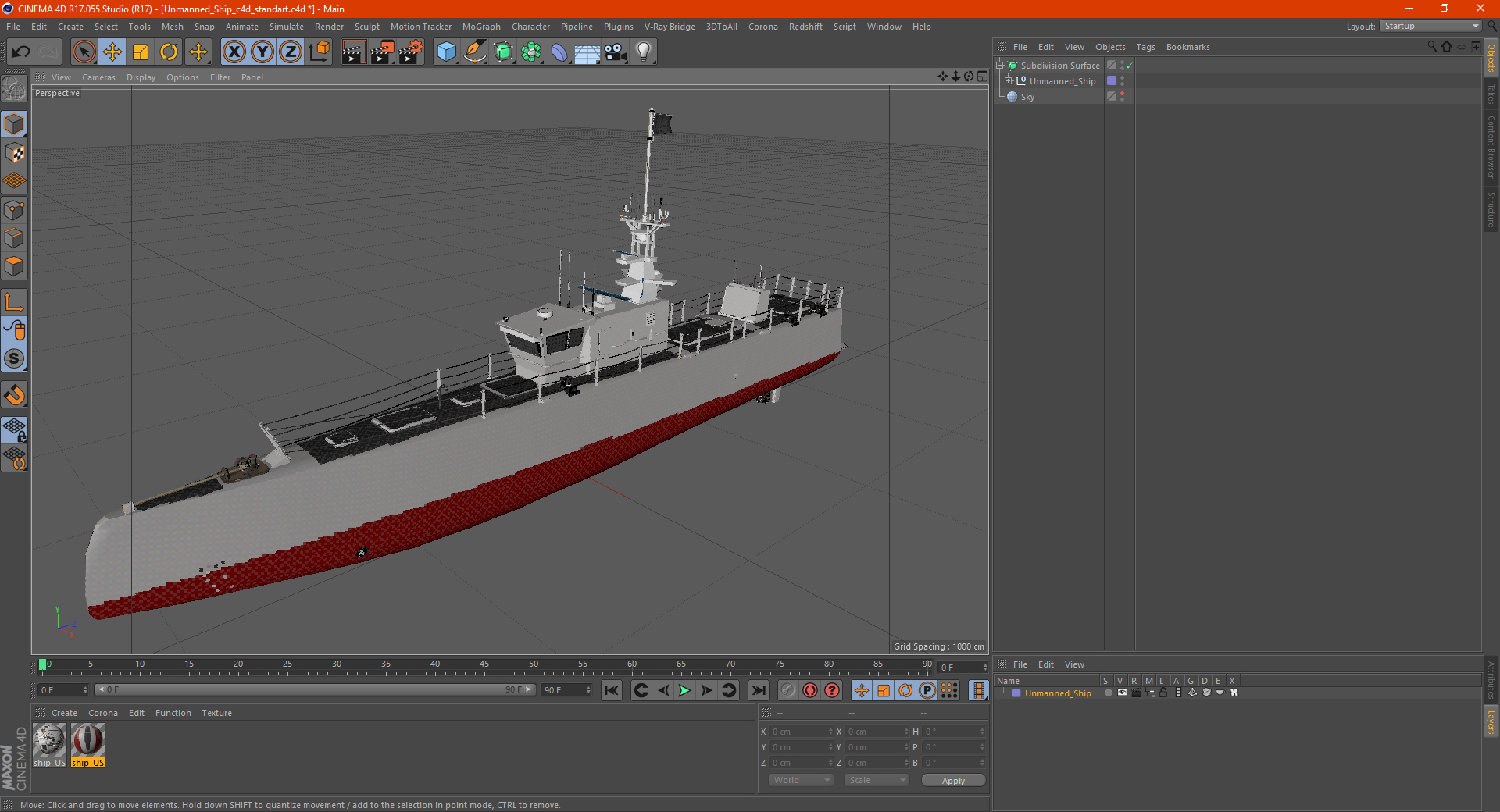Open viewport Display menu
This screenshot has height=812, width=1500.
[x=141, y=77]
